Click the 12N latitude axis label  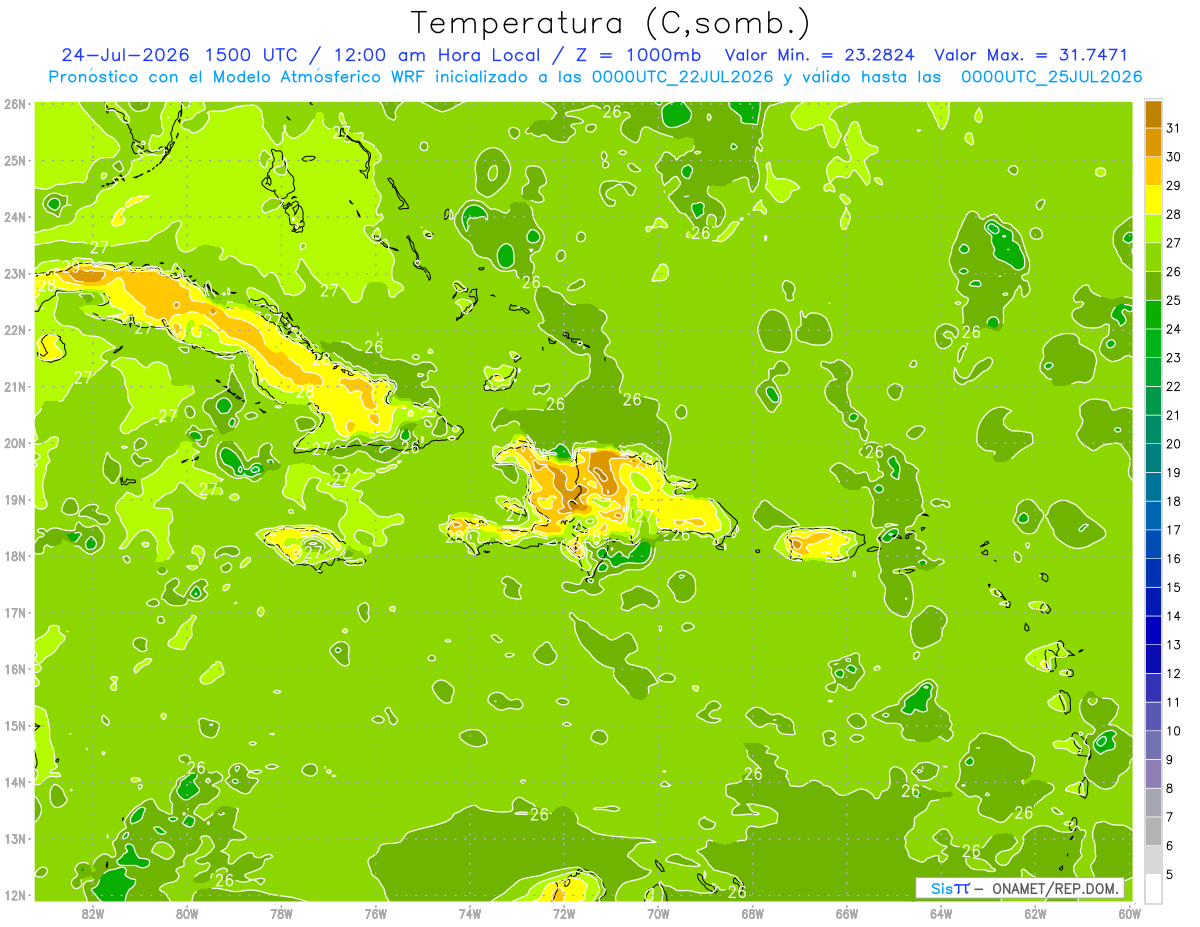point(15,895)
